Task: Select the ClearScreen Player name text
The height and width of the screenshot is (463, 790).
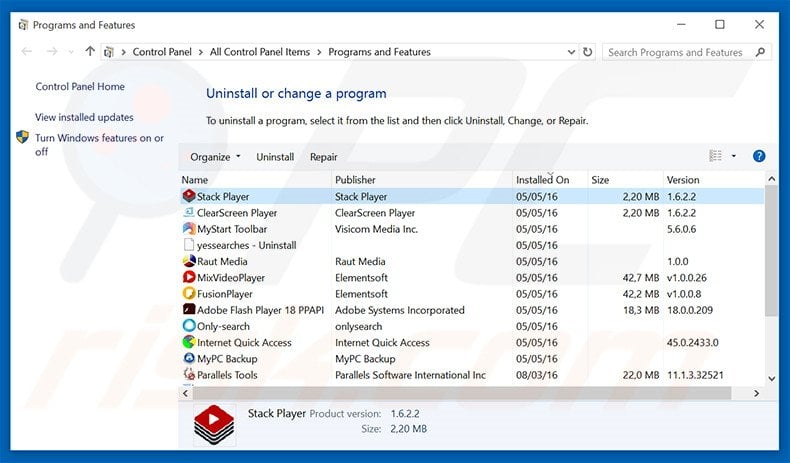Action: click(x=237, y=213)
